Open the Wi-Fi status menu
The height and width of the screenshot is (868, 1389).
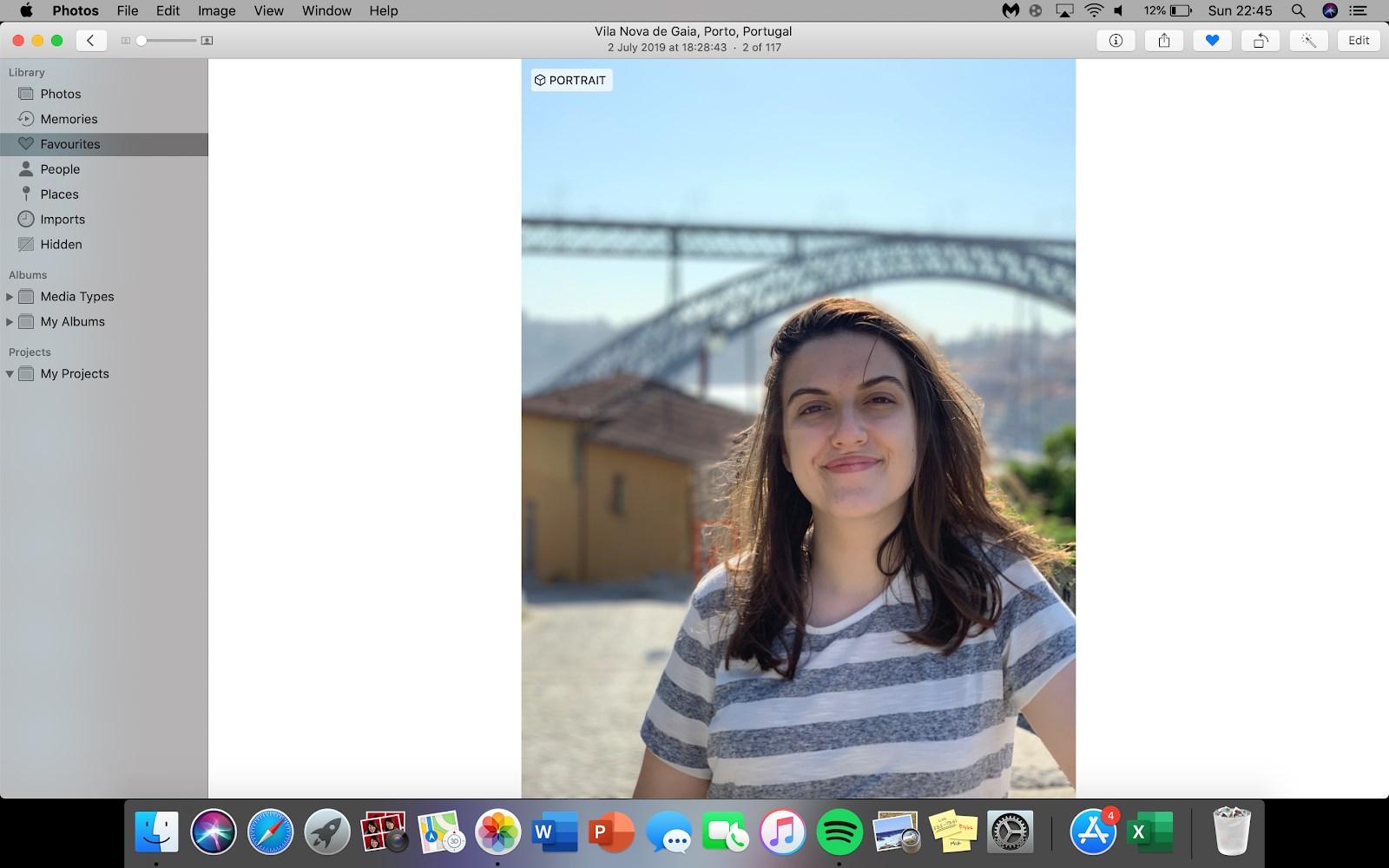click(x=1094, y=10)
